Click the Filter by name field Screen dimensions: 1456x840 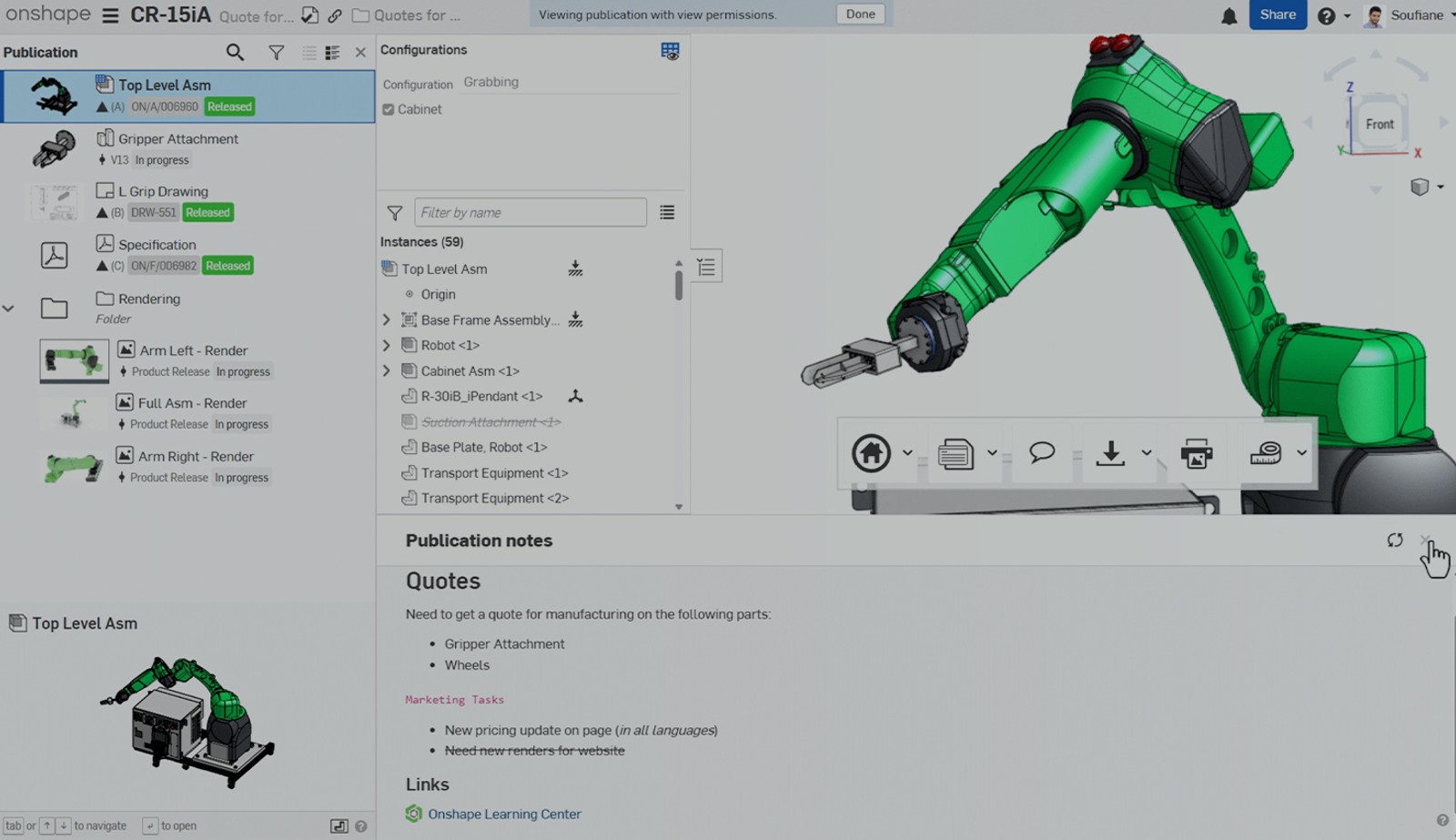(531, 213)
